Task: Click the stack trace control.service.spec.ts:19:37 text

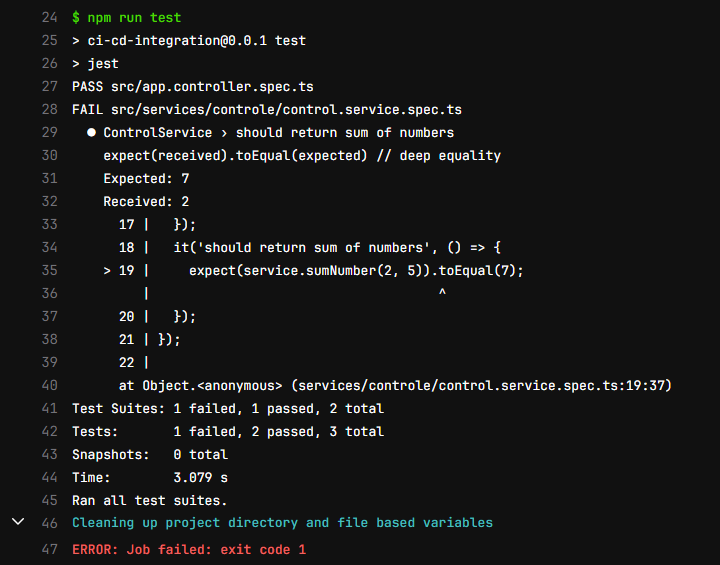Action: pos(482,385)
